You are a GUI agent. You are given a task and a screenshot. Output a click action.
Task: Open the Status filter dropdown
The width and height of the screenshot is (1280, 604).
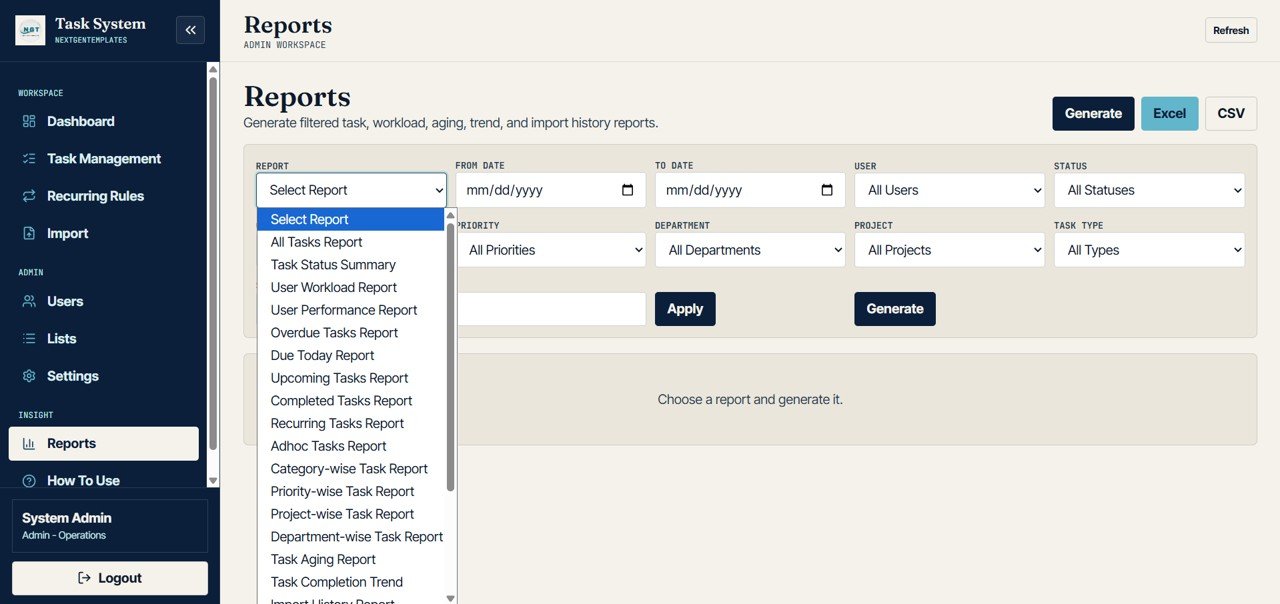point(1149,190)
